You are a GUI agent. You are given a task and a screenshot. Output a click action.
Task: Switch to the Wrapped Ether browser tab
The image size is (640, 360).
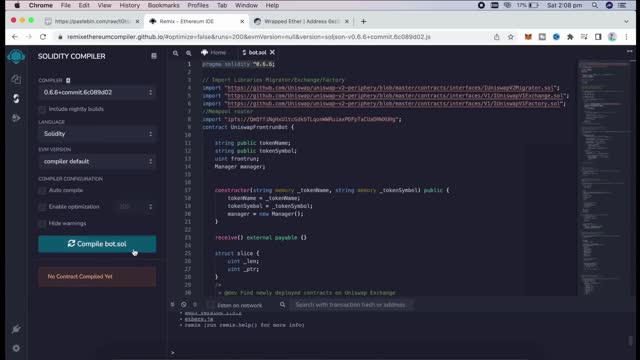click(300, 21)
